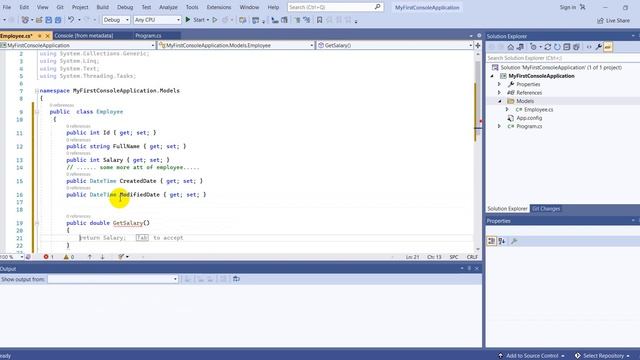640x360 pixels.
Task: Click Alphabetical sort icon in Properties panel
Action: point(502,241)
